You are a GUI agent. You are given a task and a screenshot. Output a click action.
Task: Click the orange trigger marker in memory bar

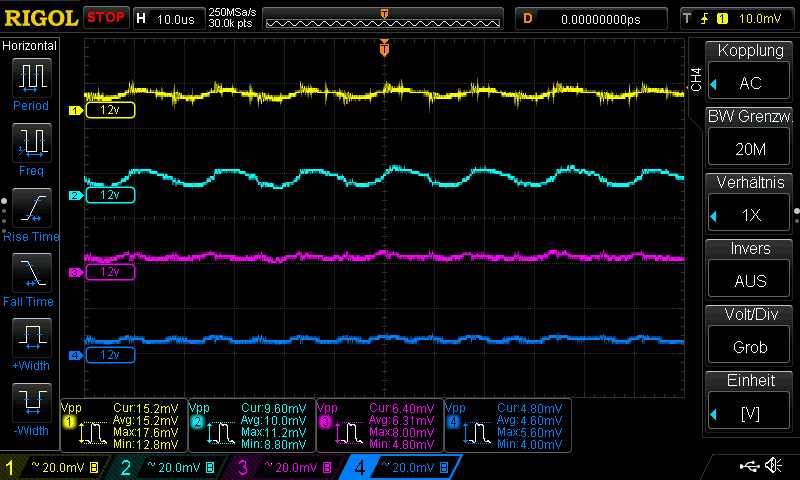[384, 14]
